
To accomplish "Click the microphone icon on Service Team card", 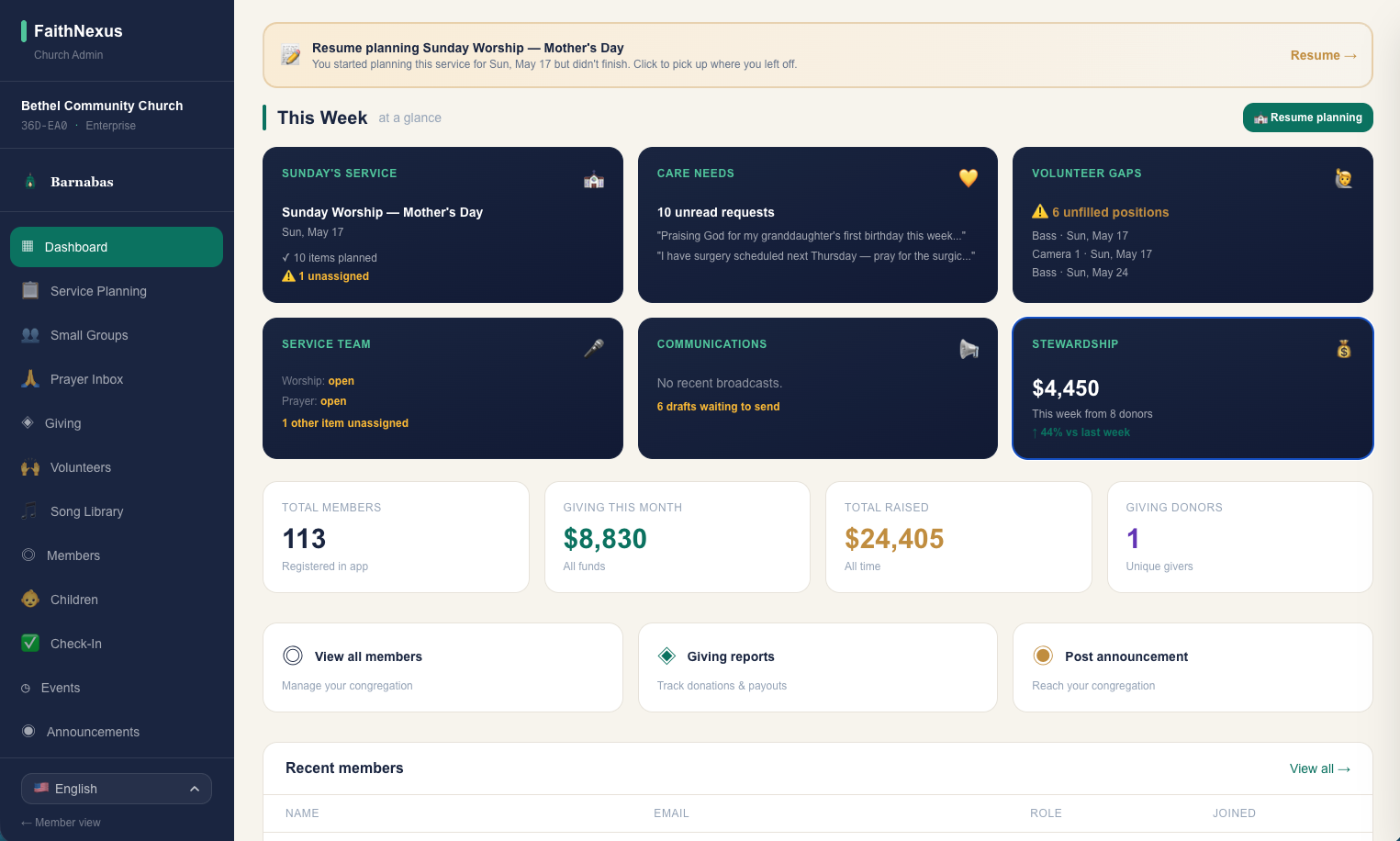I will coord(594,349).
